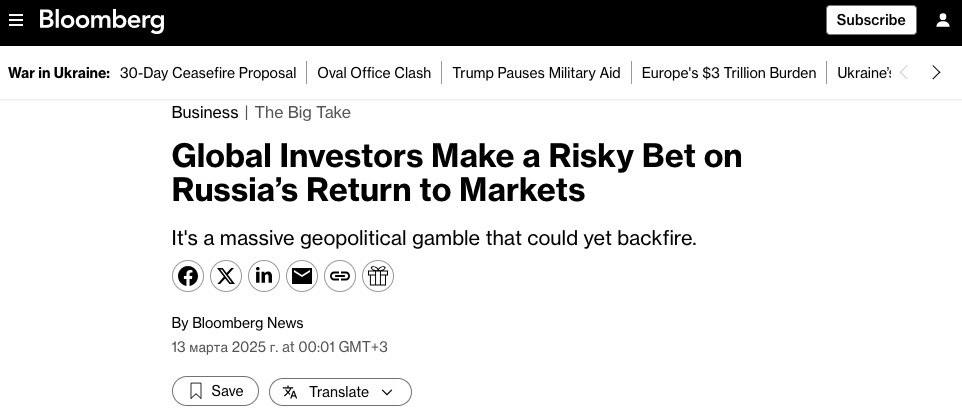Share the article on LinkedIn

click(x=264, y=276)
